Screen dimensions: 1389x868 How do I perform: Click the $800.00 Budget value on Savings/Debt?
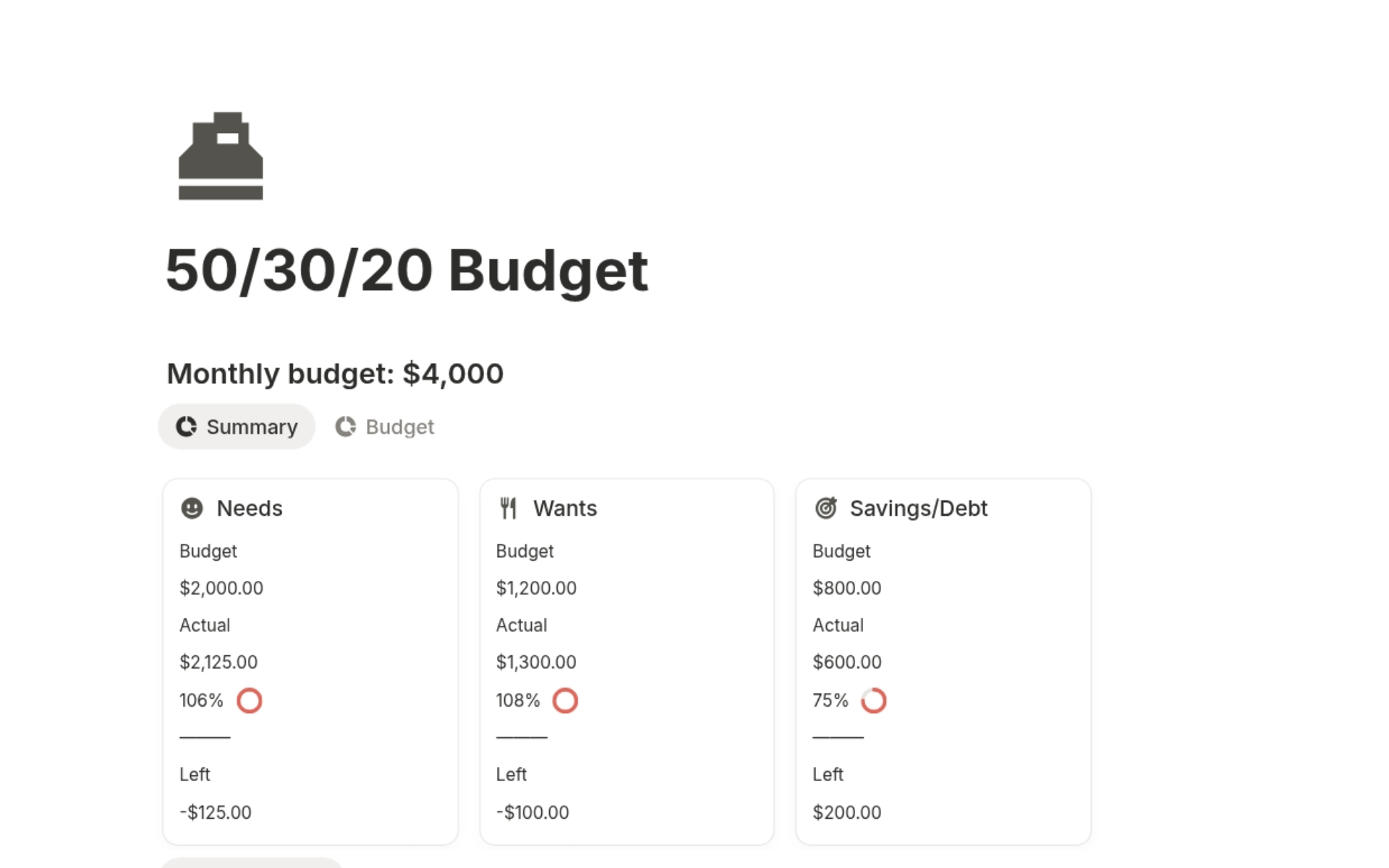(x=847, y=587)
